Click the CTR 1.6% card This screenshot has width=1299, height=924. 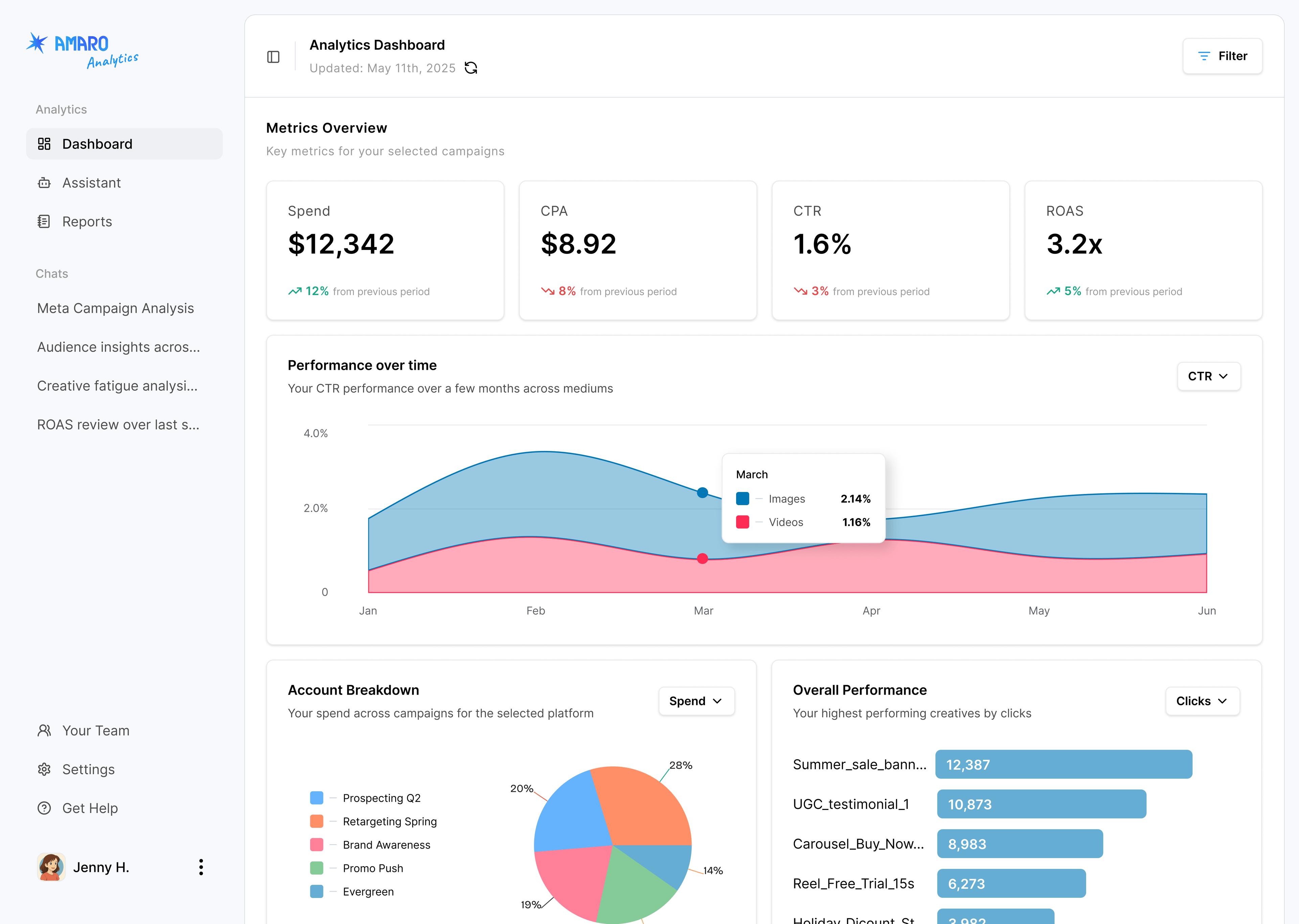[891, 250]
